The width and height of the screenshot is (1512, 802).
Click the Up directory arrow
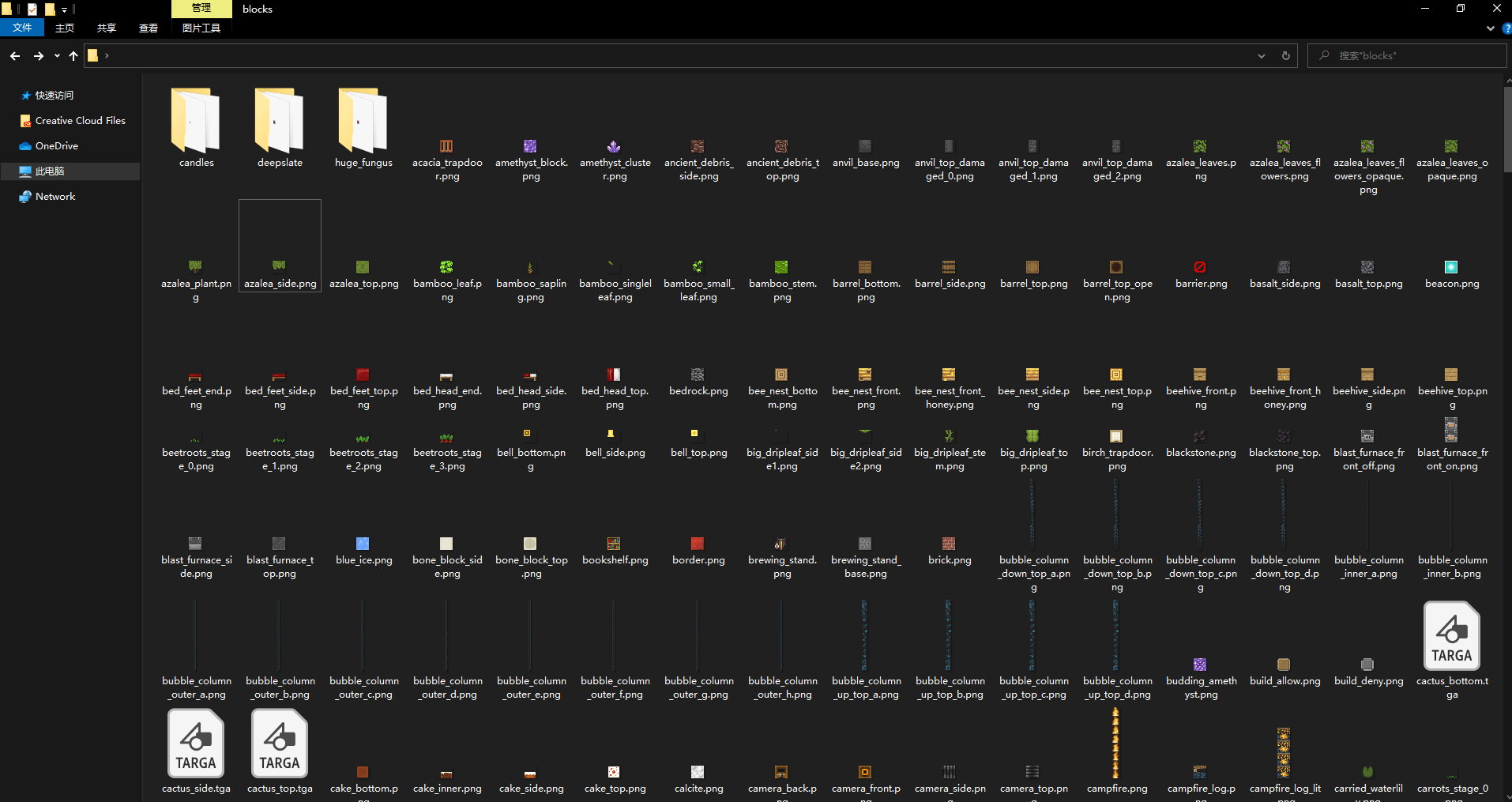(x=73, y=56)
